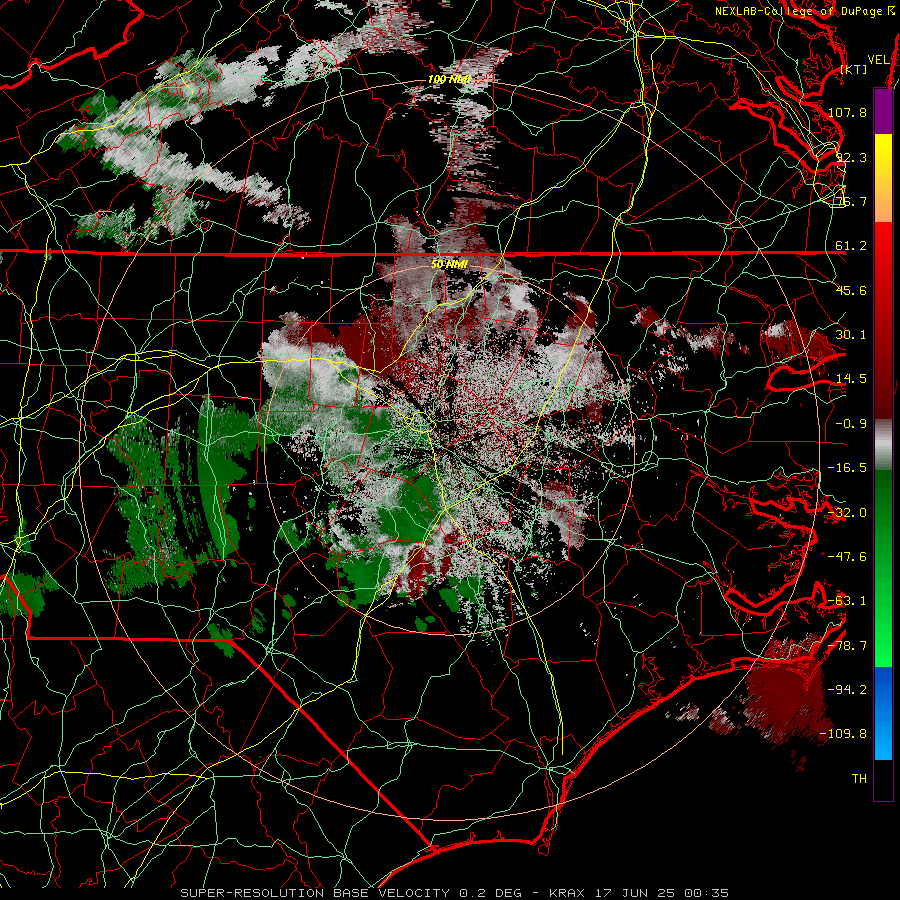Viewport: 900px width, 900px height.
Task: Click the 76.7 velocity scale label
Action: click(851, 201)
